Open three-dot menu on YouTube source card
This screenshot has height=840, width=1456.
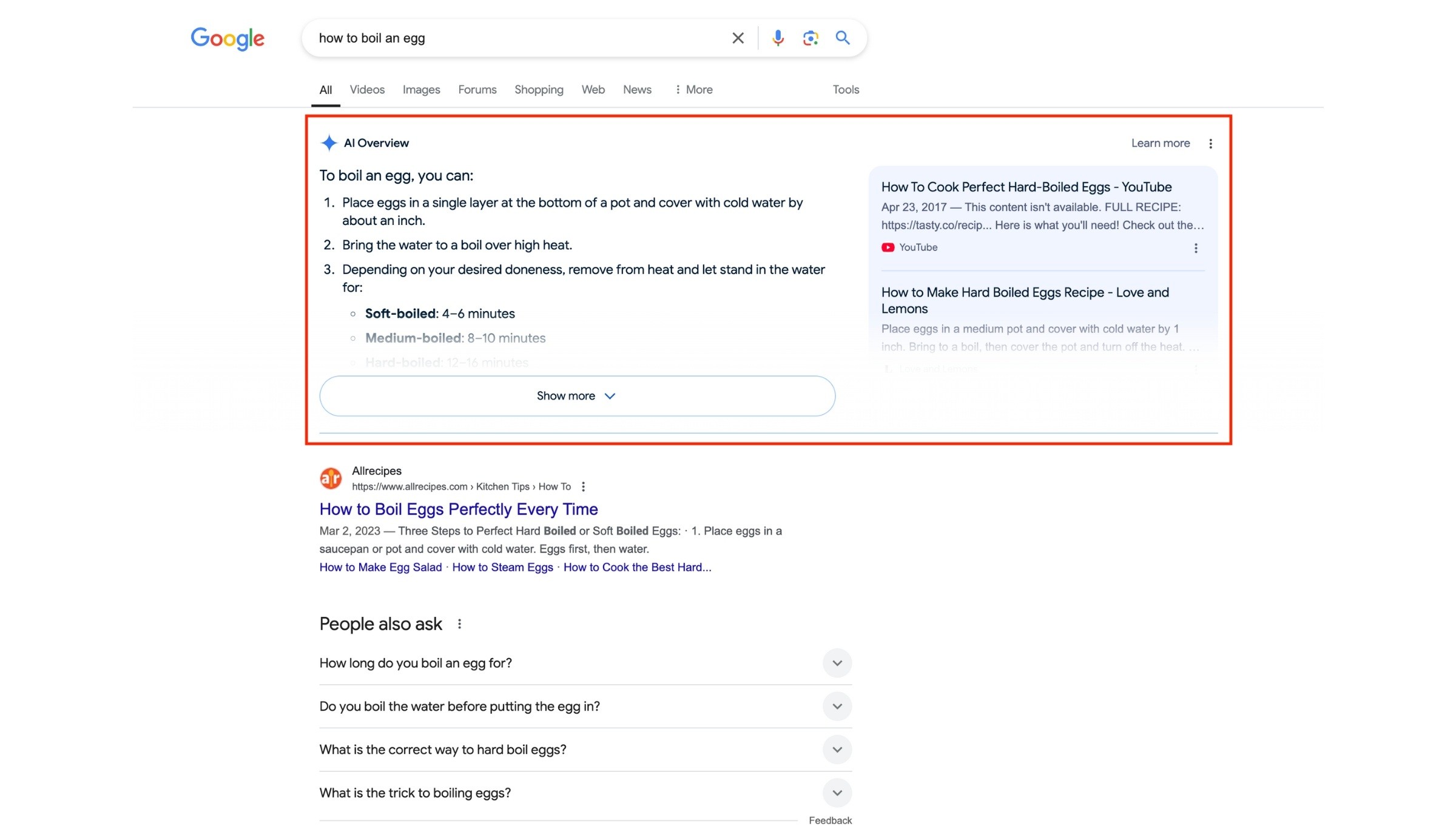tap(1196, 248)
